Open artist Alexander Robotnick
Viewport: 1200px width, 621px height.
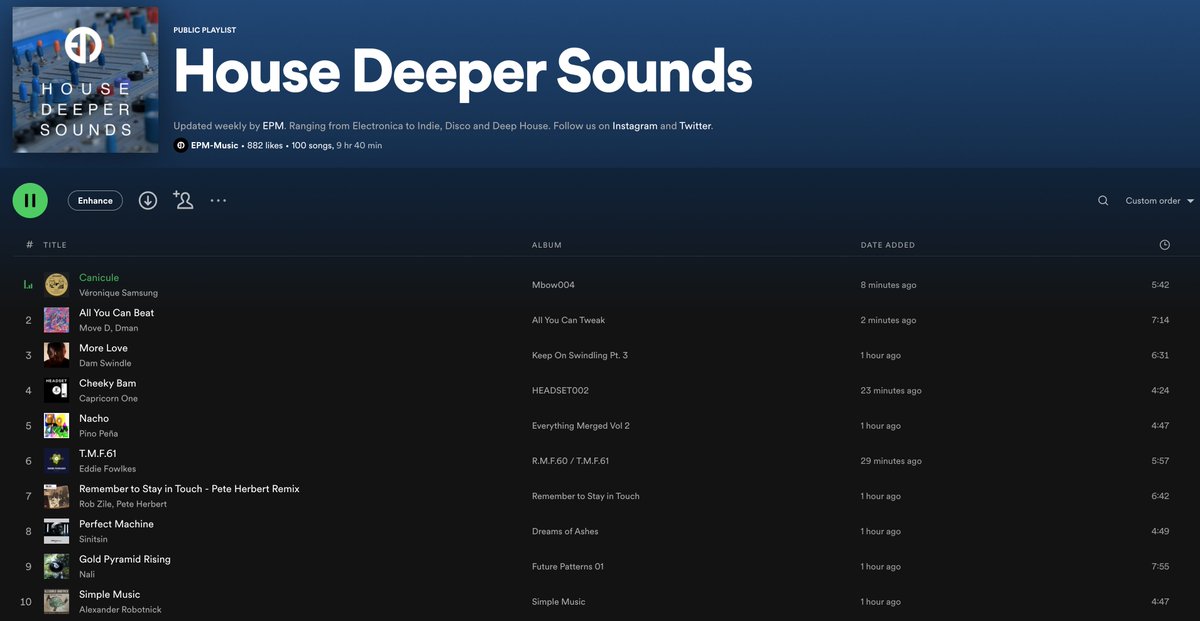(120, 609)
